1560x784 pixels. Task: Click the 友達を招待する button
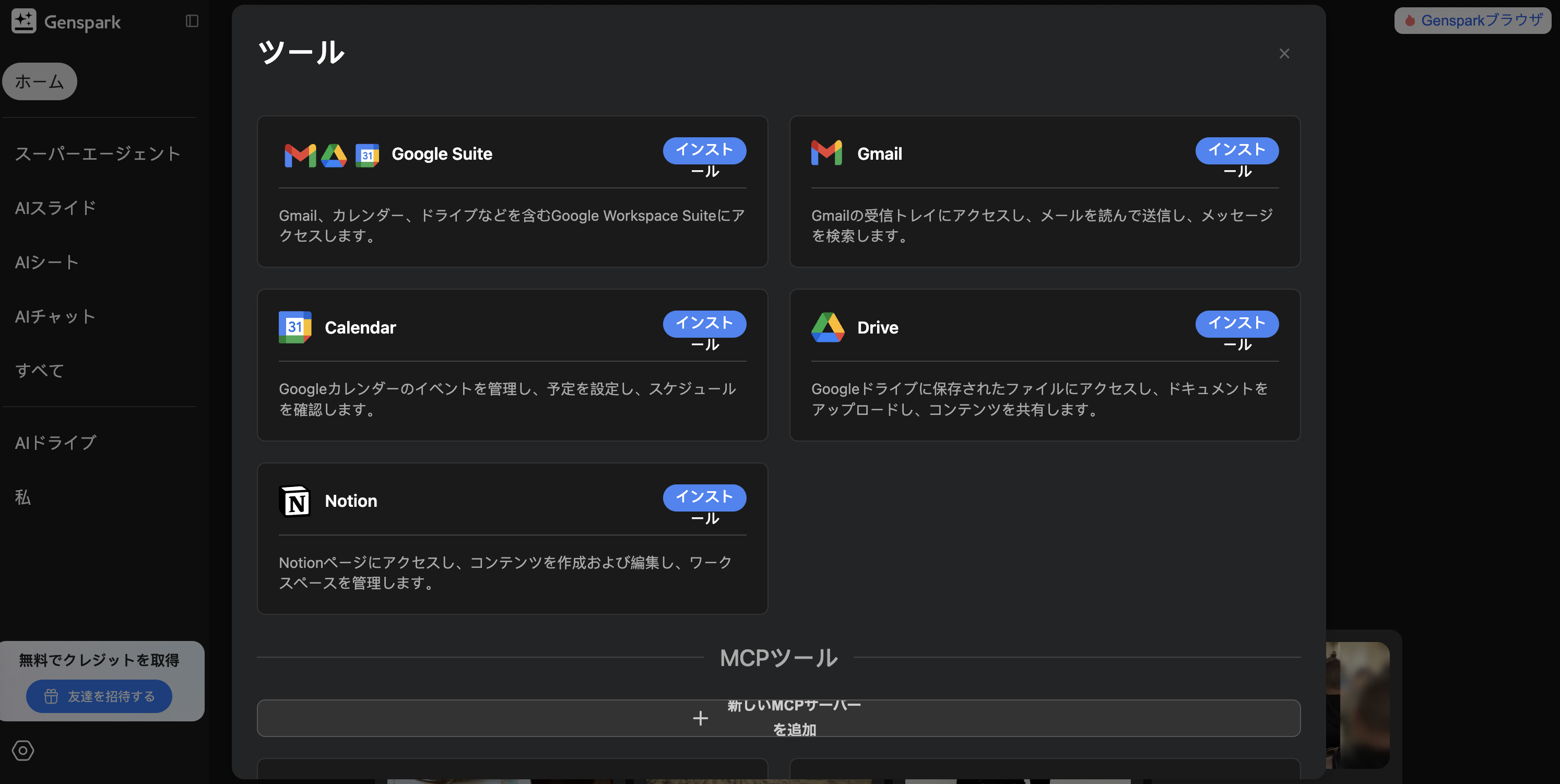[99, 696]
